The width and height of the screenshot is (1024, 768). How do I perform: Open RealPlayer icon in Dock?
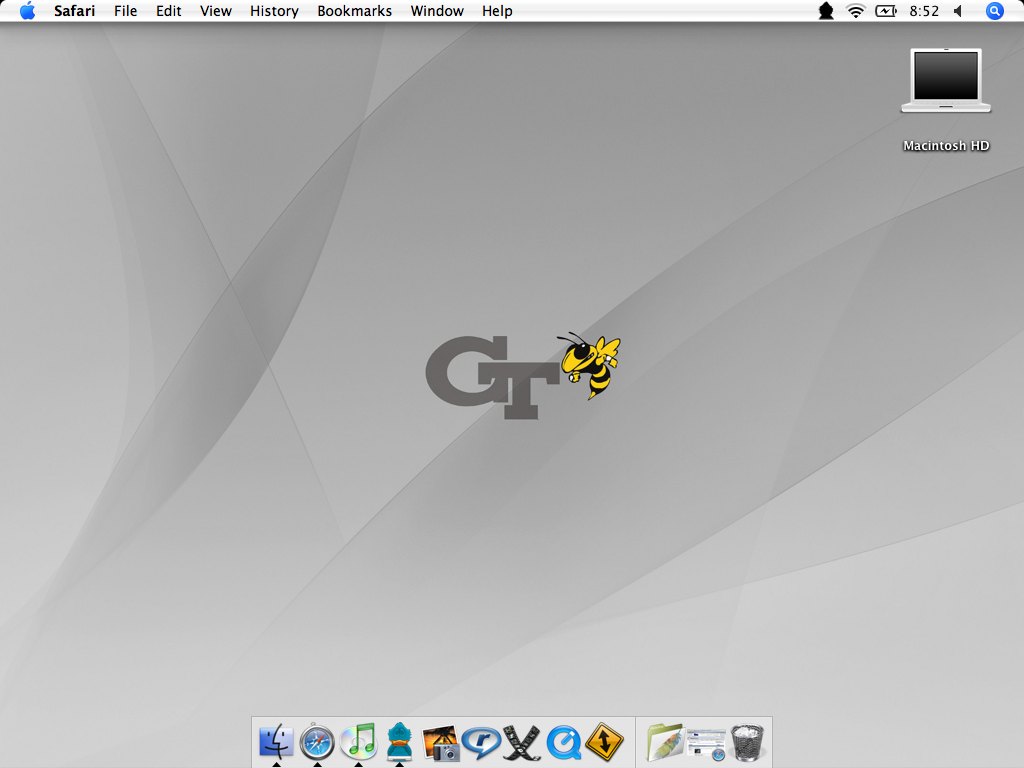tap(481, 743)
